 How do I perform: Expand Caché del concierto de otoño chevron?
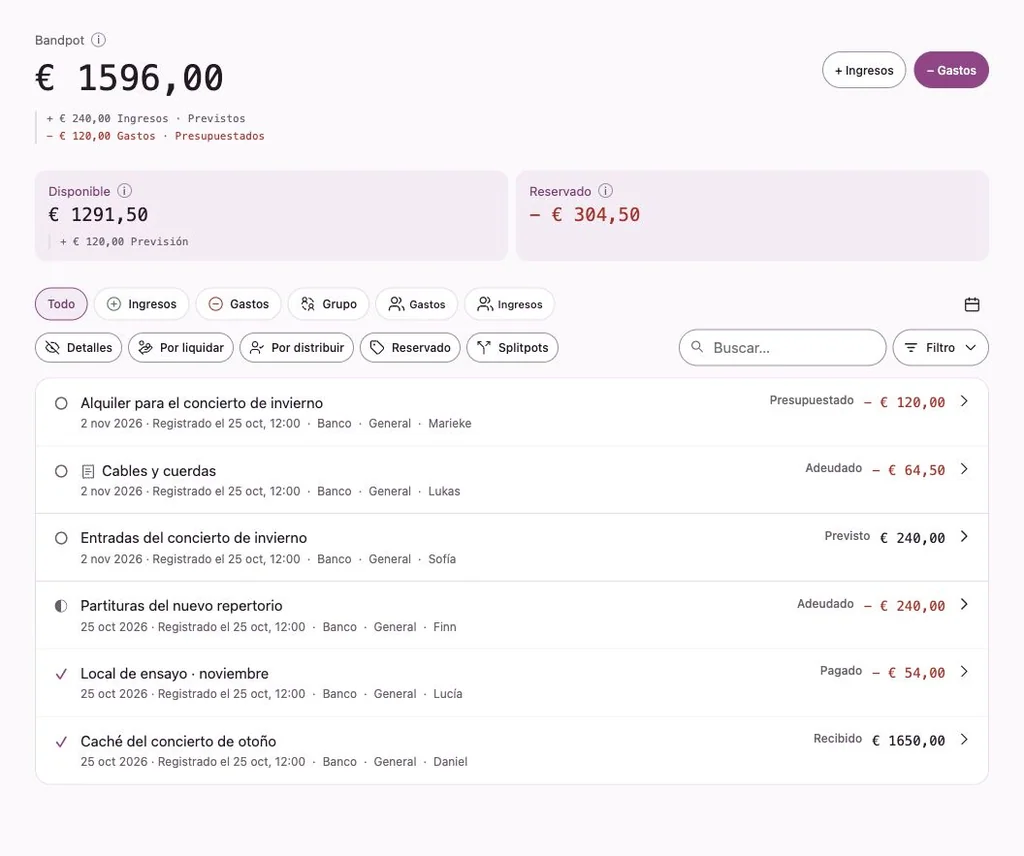[965, 739]
